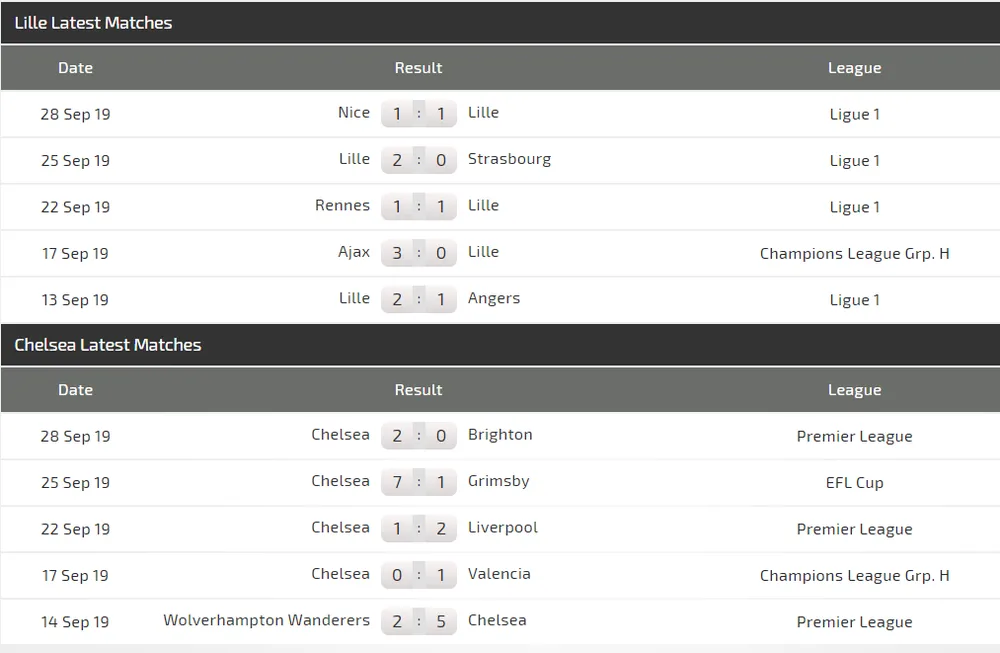Image resolution: width=1000 pixels, height=653 pixels.
Task: Open the Ajax team link
Action: click(354, 252)
